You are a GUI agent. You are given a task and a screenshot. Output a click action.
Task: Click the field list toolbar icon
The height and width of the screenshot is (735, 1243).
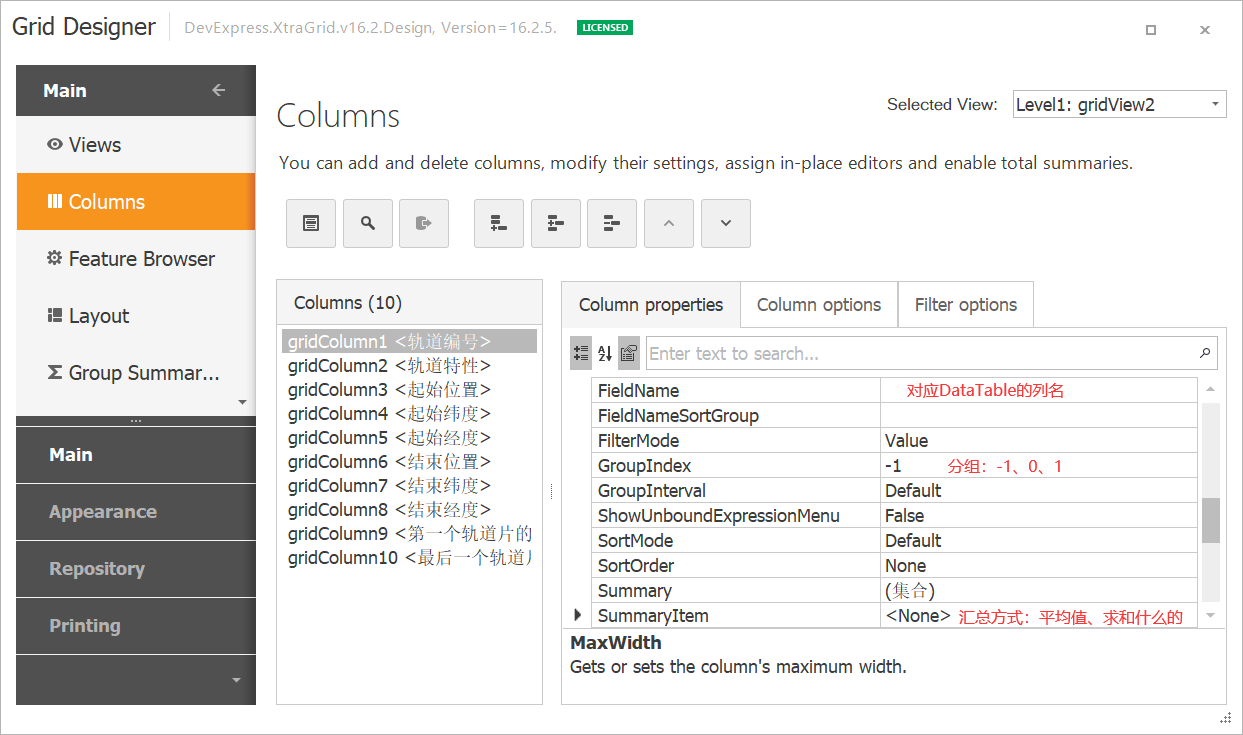311,223
